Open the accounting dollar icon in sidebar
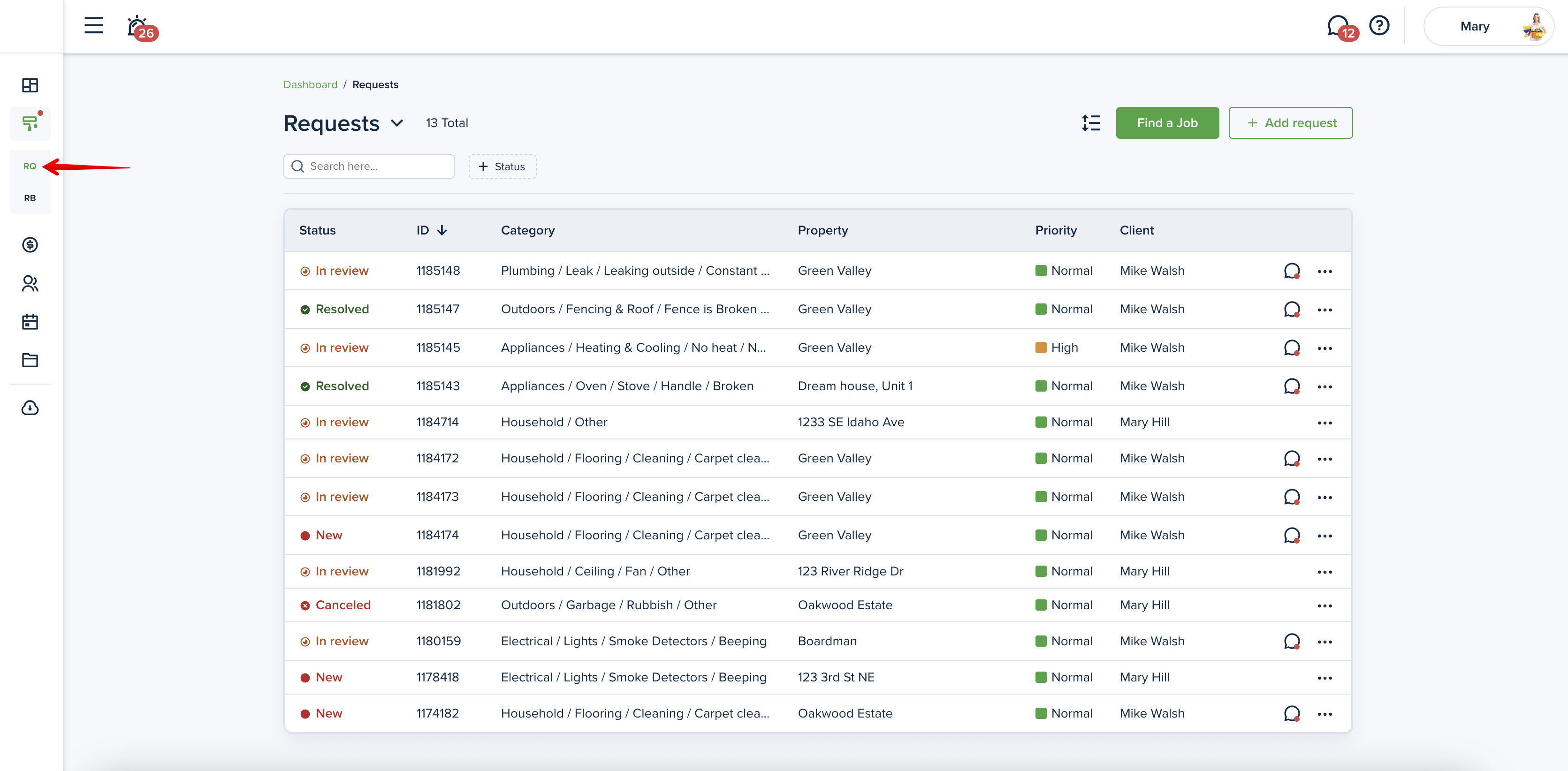The image size is (1568, 771). coord(30,245)
